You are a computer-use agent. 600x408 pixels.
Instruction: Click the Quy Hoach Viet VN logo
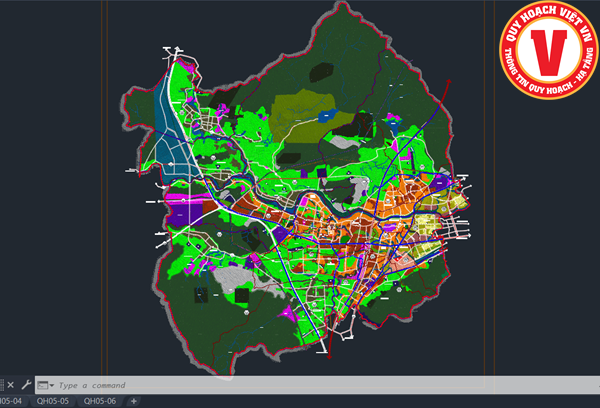point(549,50)
